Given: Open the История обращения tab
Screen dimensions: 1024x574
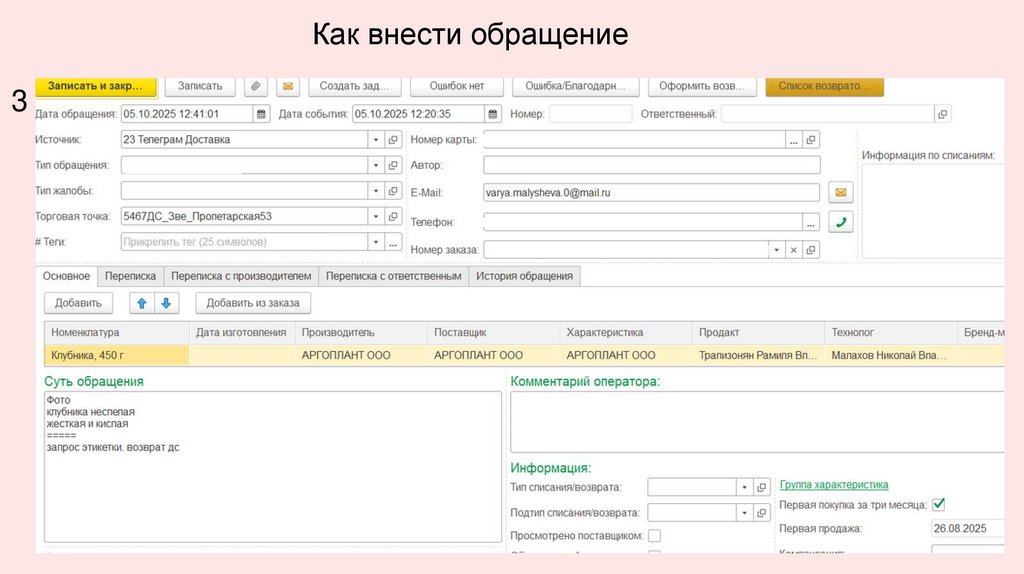Looking at the screenshot, I should [x=524, y=276].
